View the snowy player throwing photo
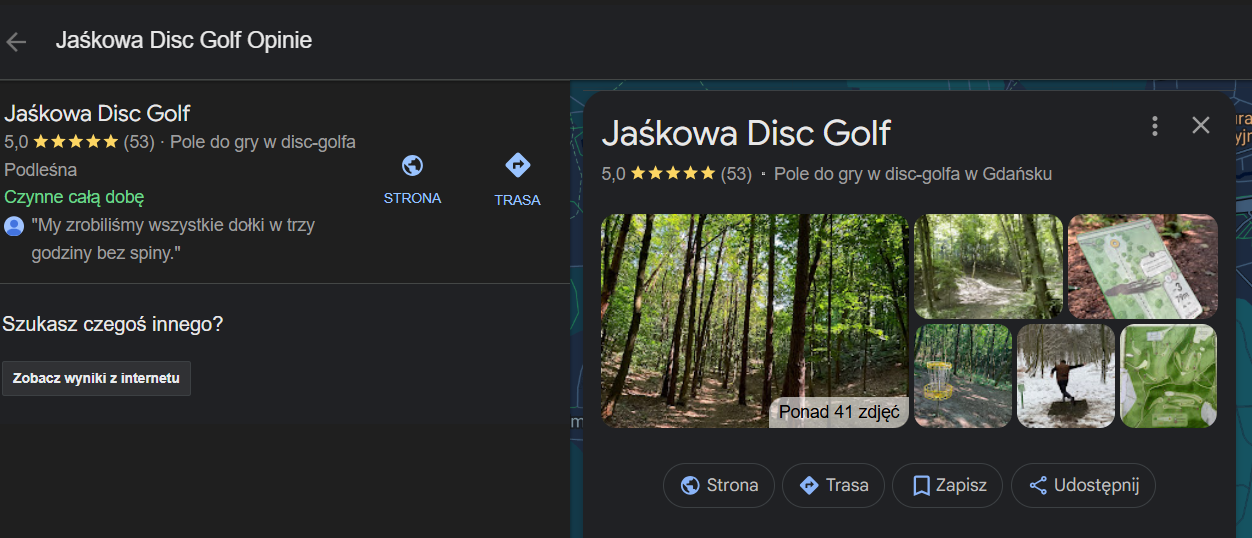The height and width of the screenshot is (538, 1252). (x=1065, y=376)
